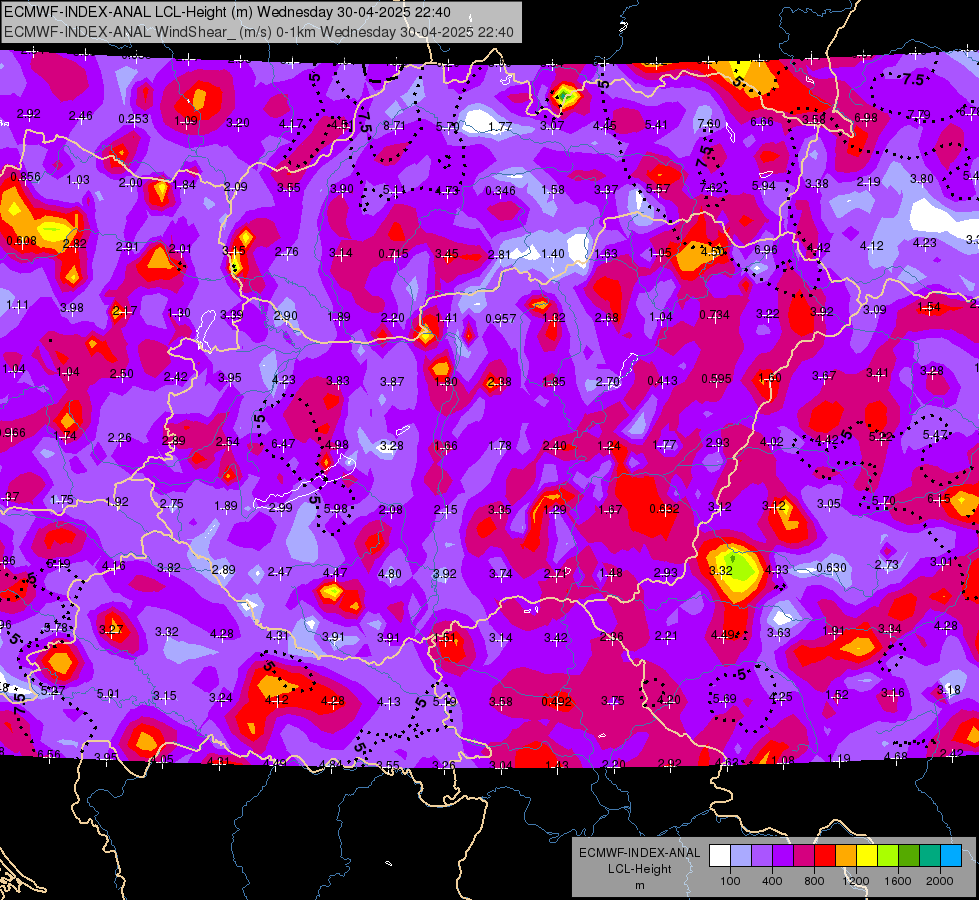Choose the teal green legend swatch
This screenshot has width=979, height=900.
coord(930,856)
